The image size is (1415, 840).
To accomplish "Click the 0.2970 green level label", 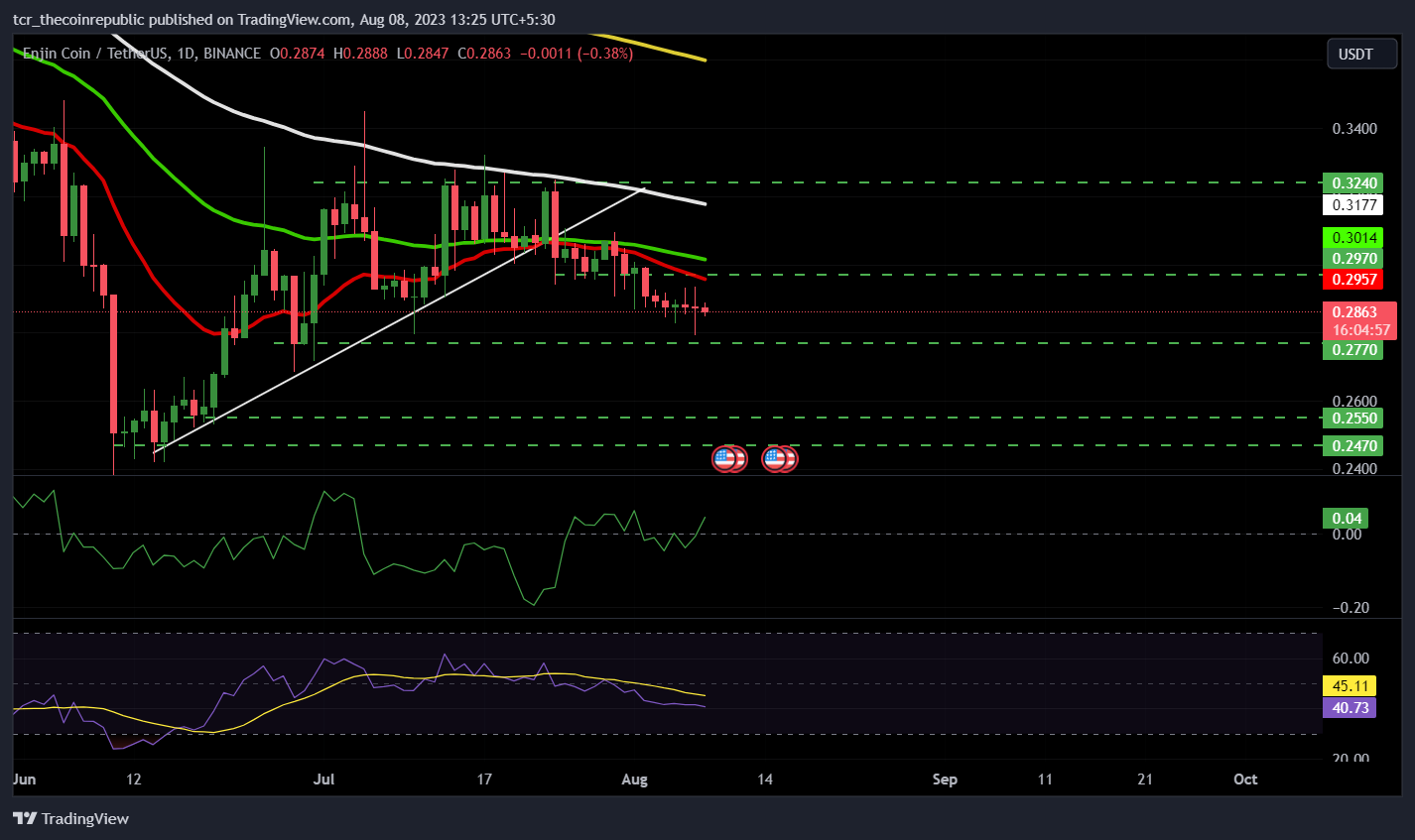I will 1352,259.
